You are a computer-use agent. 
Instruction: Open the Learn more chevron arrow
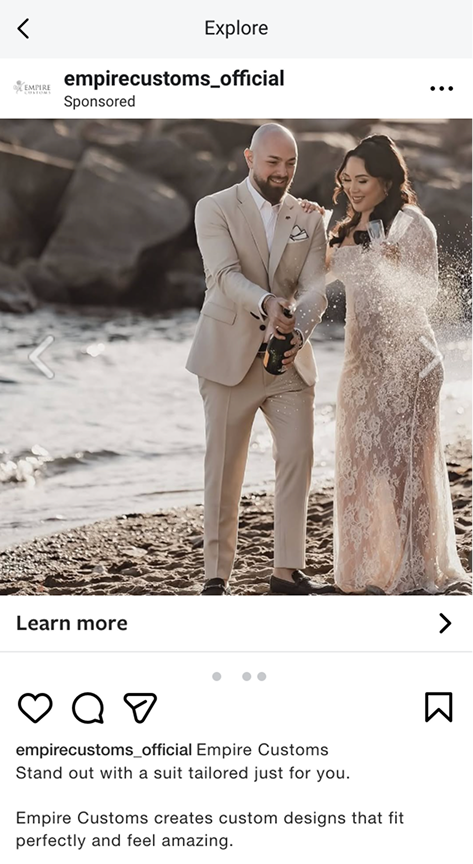click(x=445, y=623)
